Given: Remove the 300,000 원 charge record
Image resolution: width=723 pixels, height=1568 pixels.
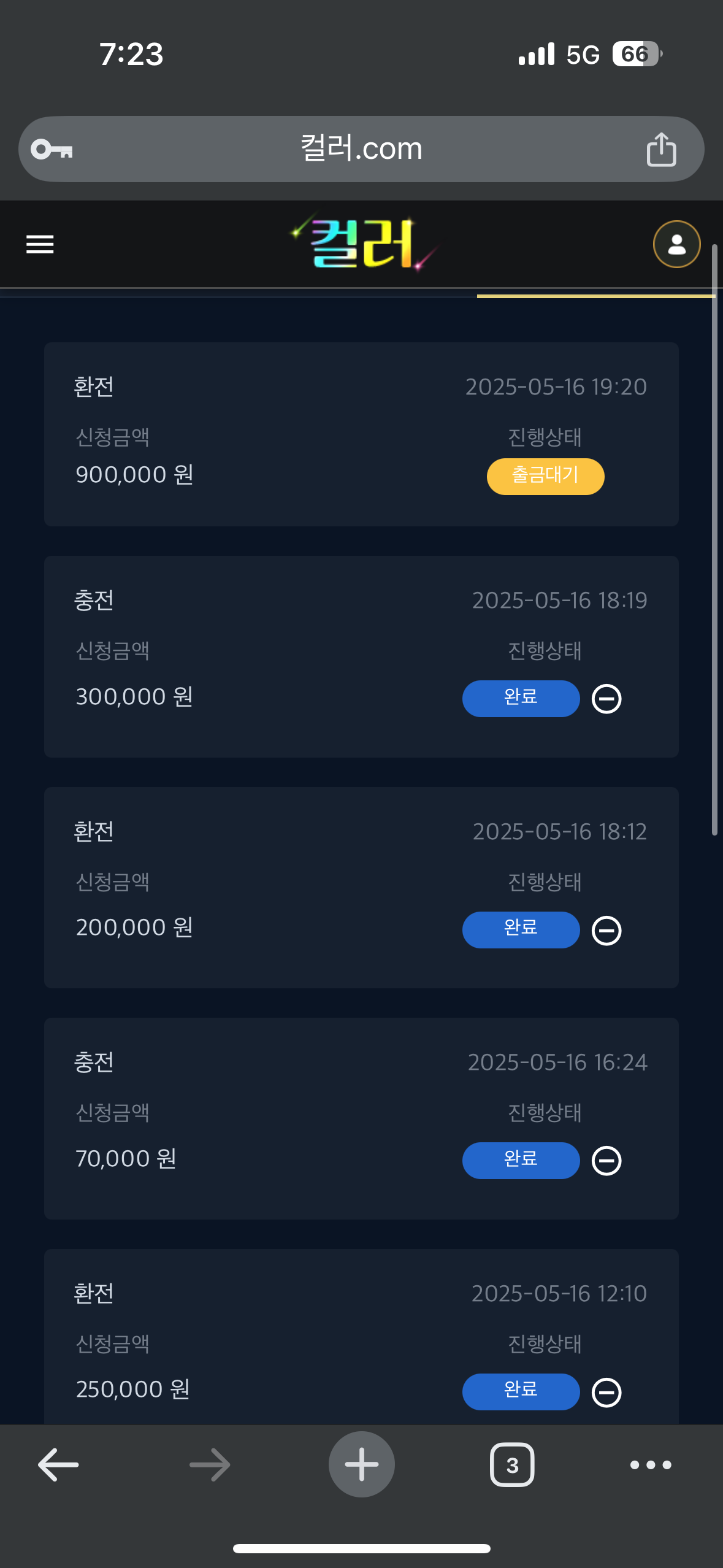Looking at the screenshot, I should pyautogui.click(x=606, y=699).
